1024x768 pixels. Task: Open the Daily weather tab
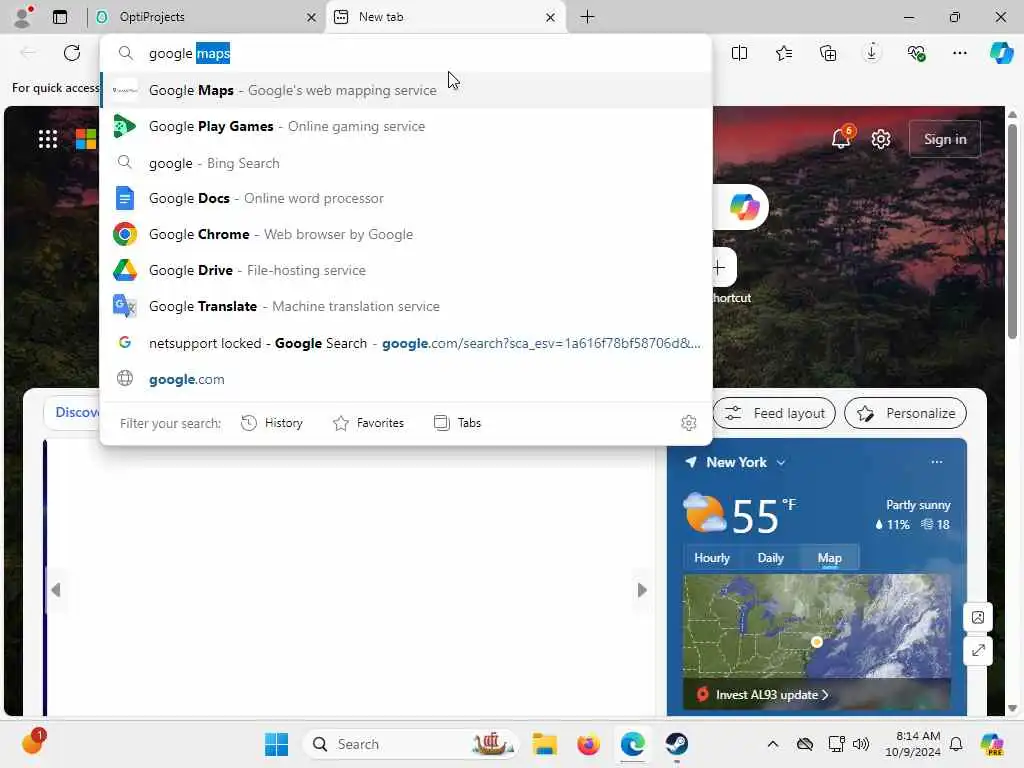coord(770,558)
